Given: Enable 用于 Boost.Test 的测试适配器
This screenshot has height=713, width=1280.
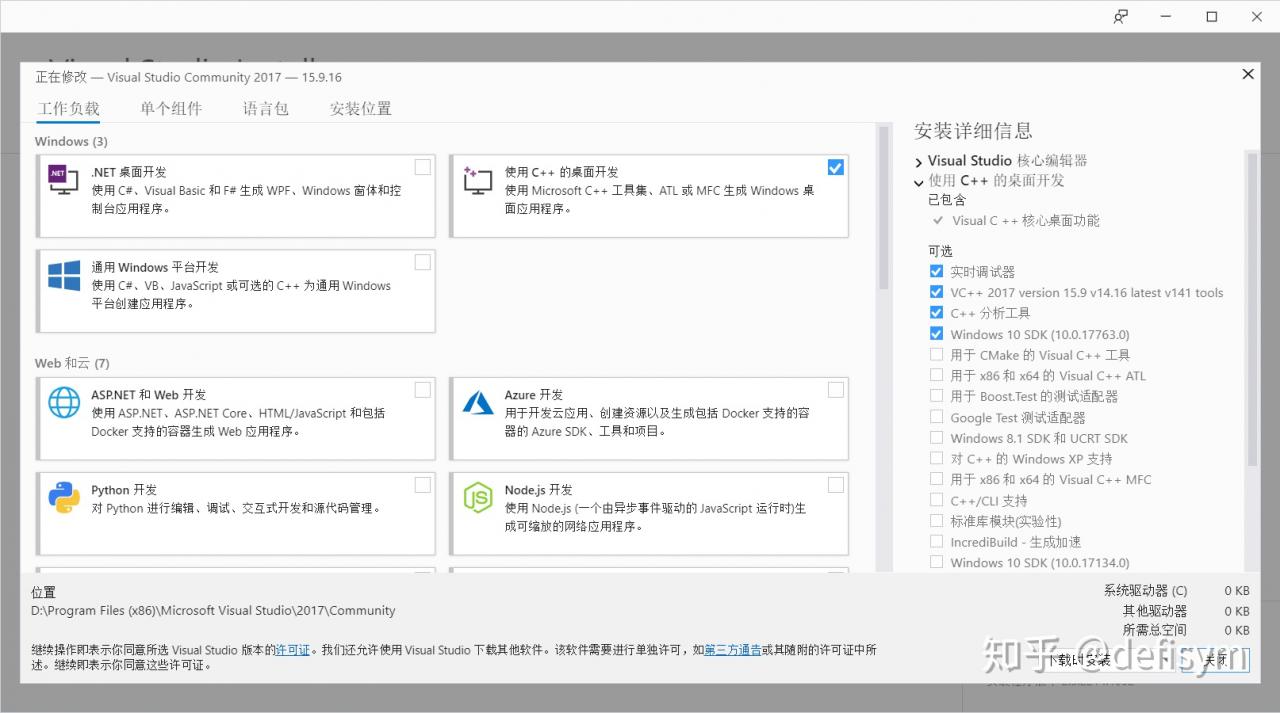Looking at the screenshot, I should pos(936,396).
